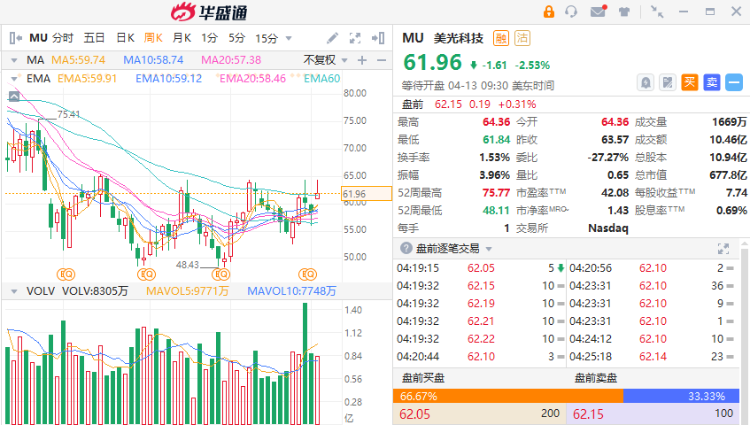Switch to the 1分 one-minute tab
The width and height of the screenshot is (750, 425).
(x=209, y=38)
